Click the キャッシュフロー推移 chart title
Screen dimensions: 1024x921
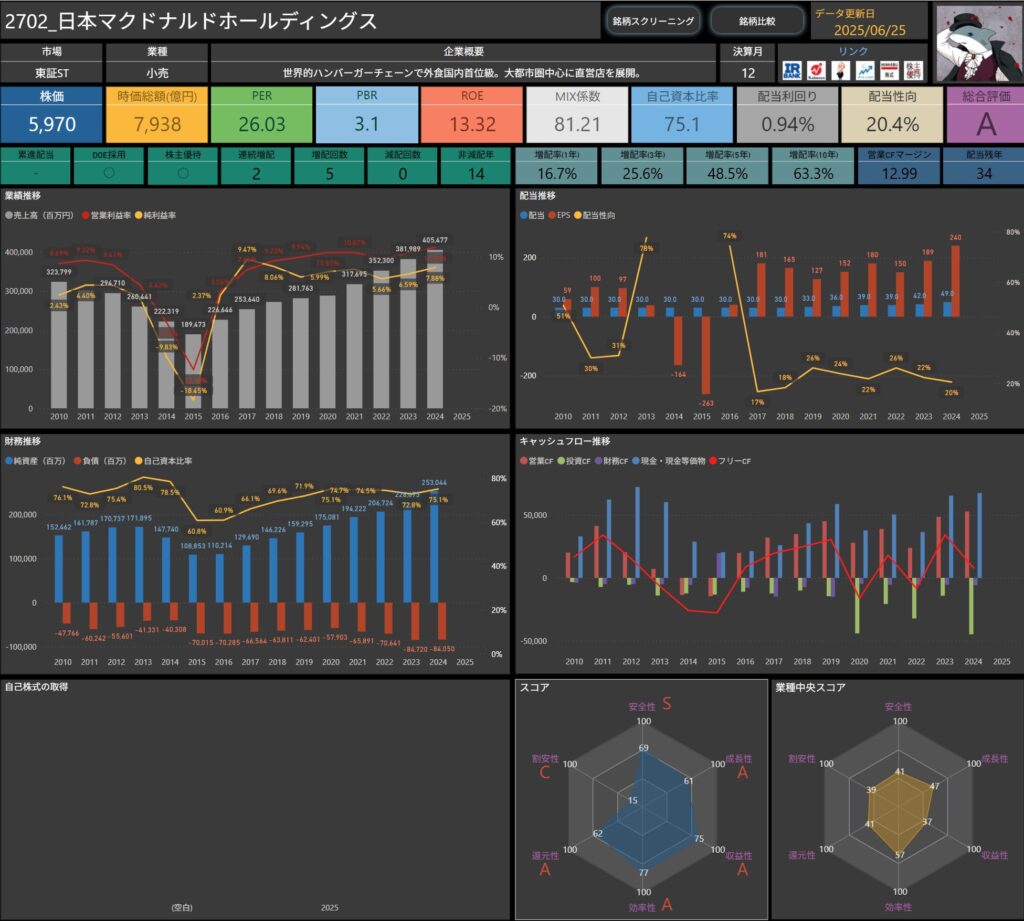[565, 441]
